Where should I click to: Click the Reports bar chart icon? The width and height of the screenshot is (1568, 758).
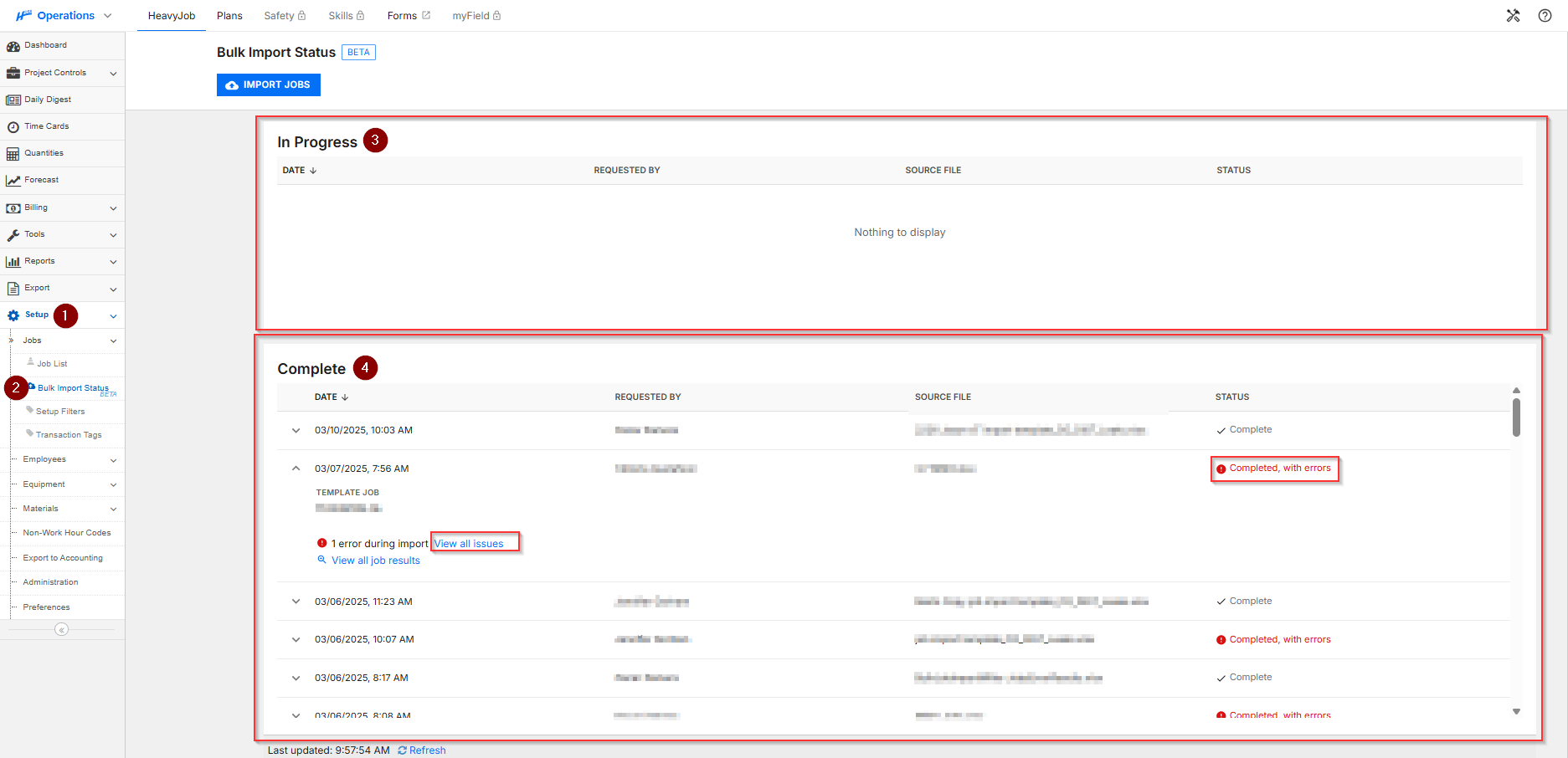point(13,262)
